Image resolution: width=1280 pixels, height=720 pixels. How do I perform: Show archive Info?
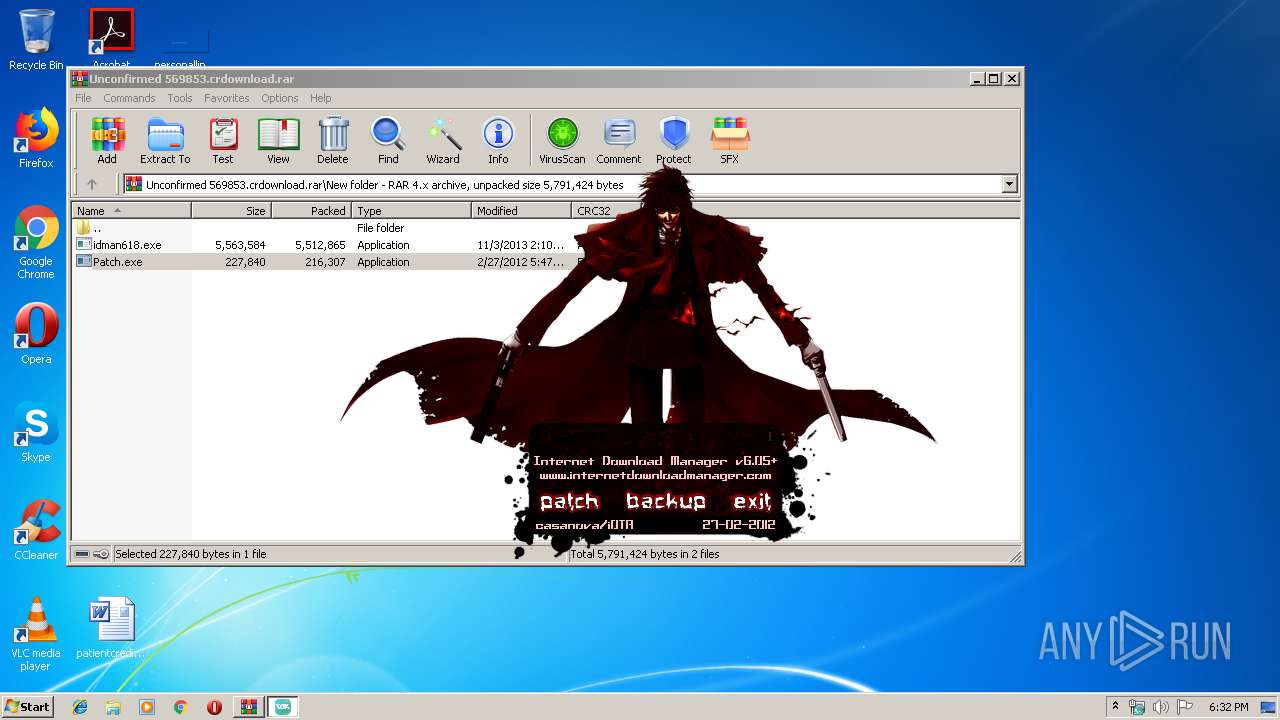pyautogui.click(x=498, y=140)
